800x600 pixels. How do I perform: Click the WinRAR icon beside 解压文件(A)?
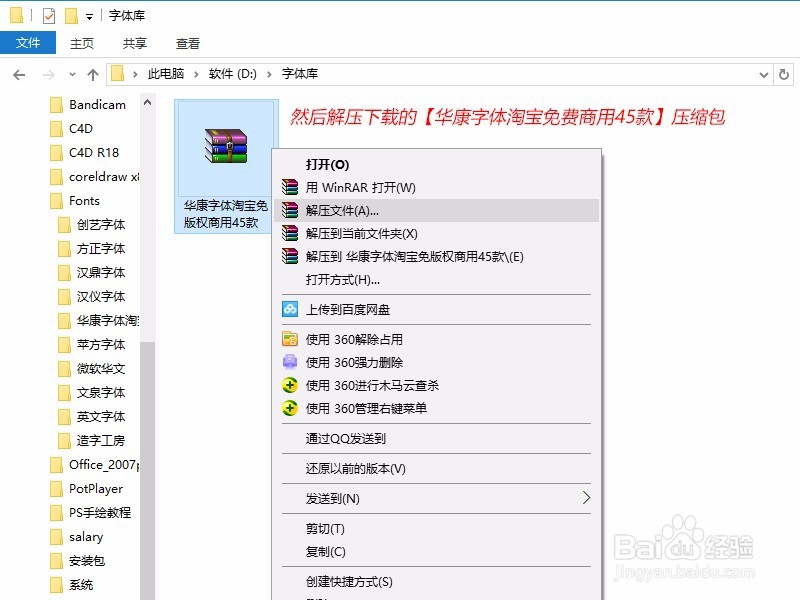pos(290,210)
